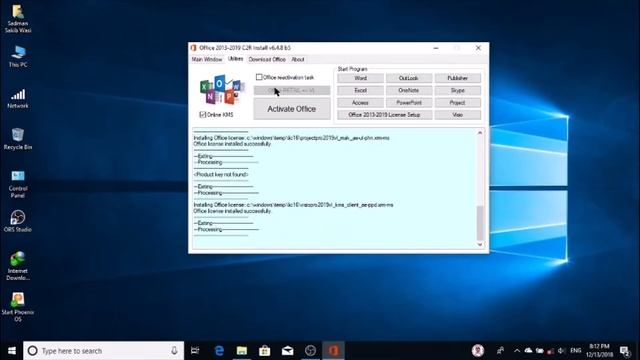Open the Recycle Bin desktop icon

(x=18, y=138)
